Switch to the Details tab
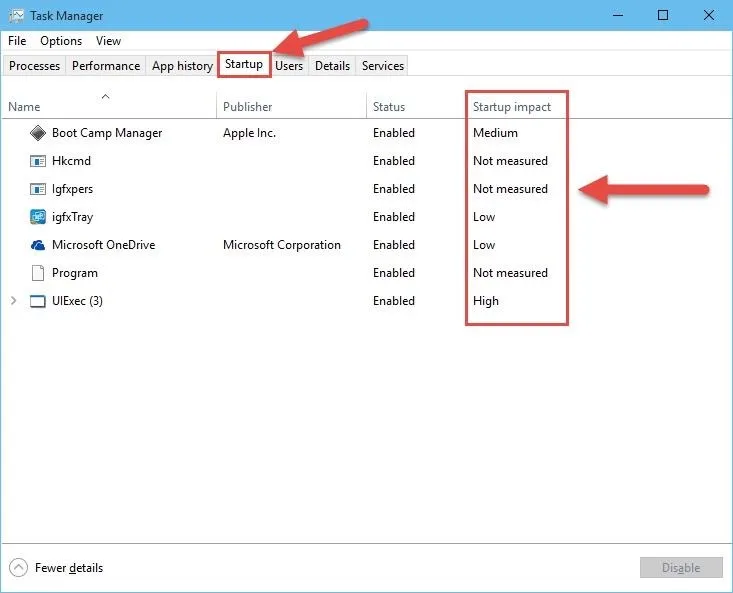 [x=332, y=66]
